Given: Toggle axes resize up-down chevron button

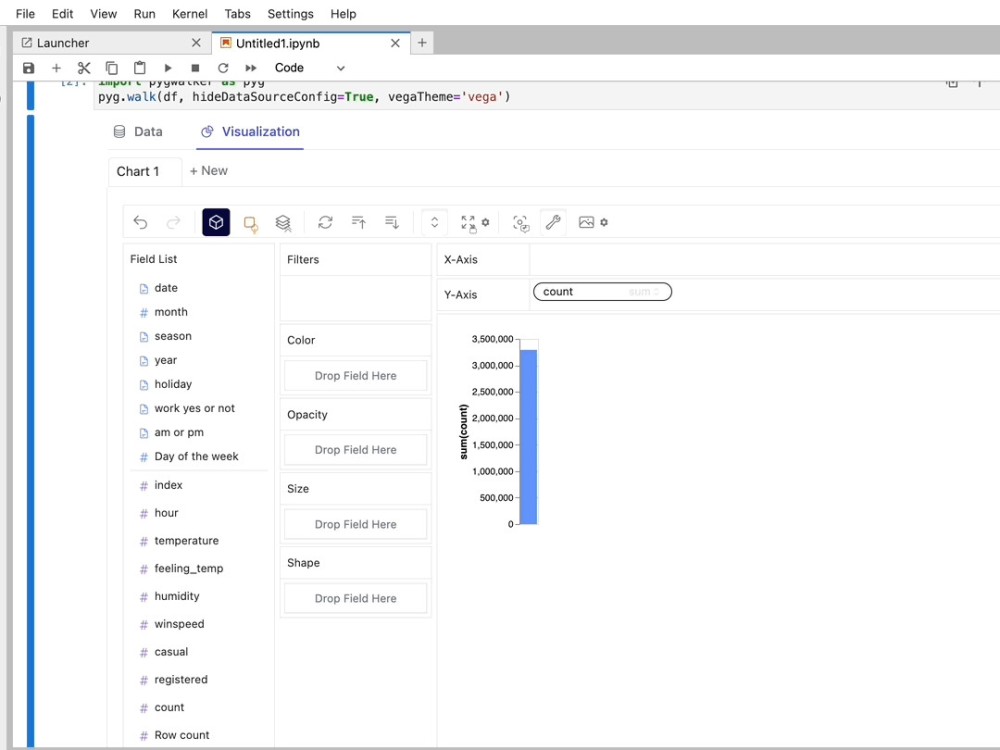Looking at the screenshot, I should 434,222.
